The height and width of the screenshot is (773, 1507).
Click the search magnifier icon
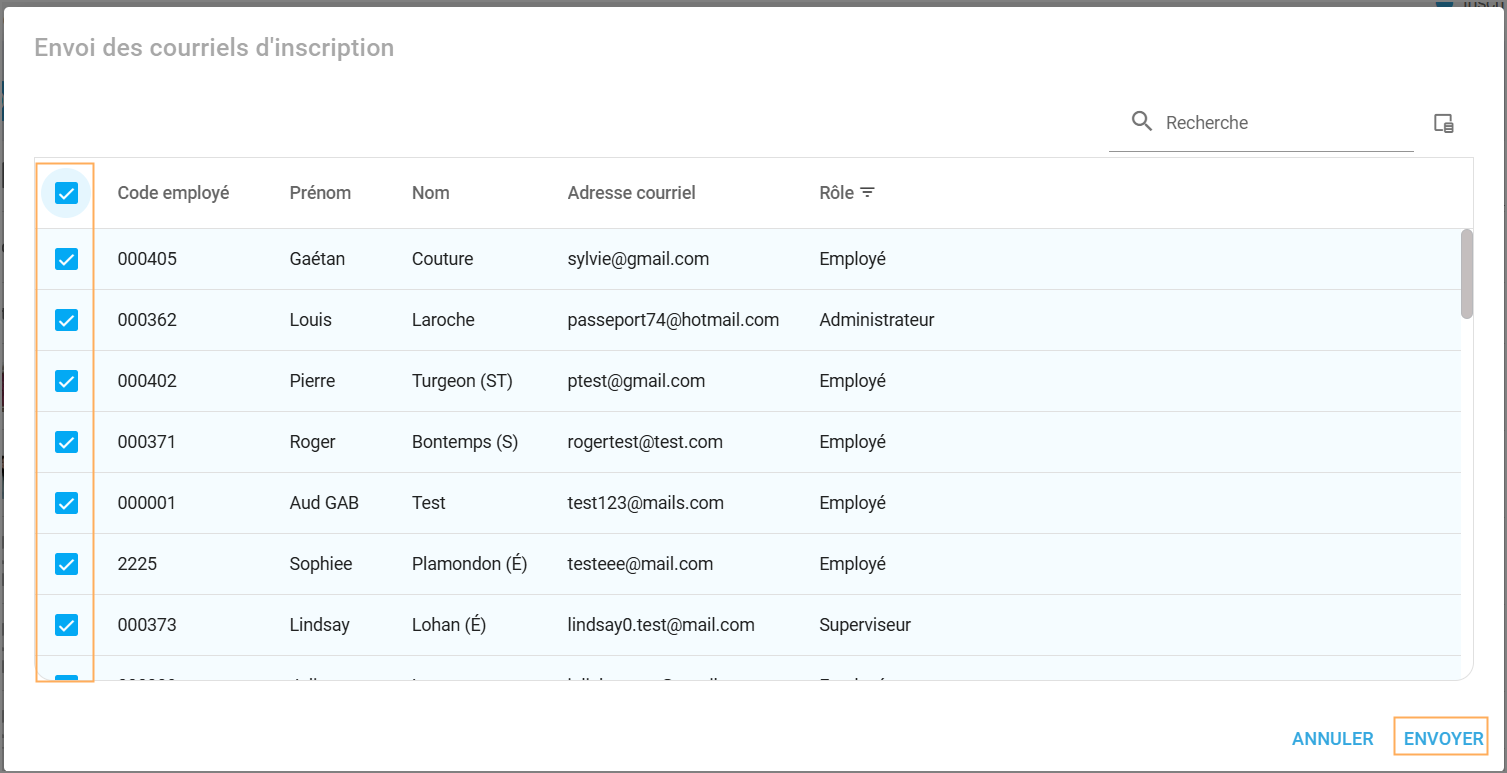point(1141,122)
